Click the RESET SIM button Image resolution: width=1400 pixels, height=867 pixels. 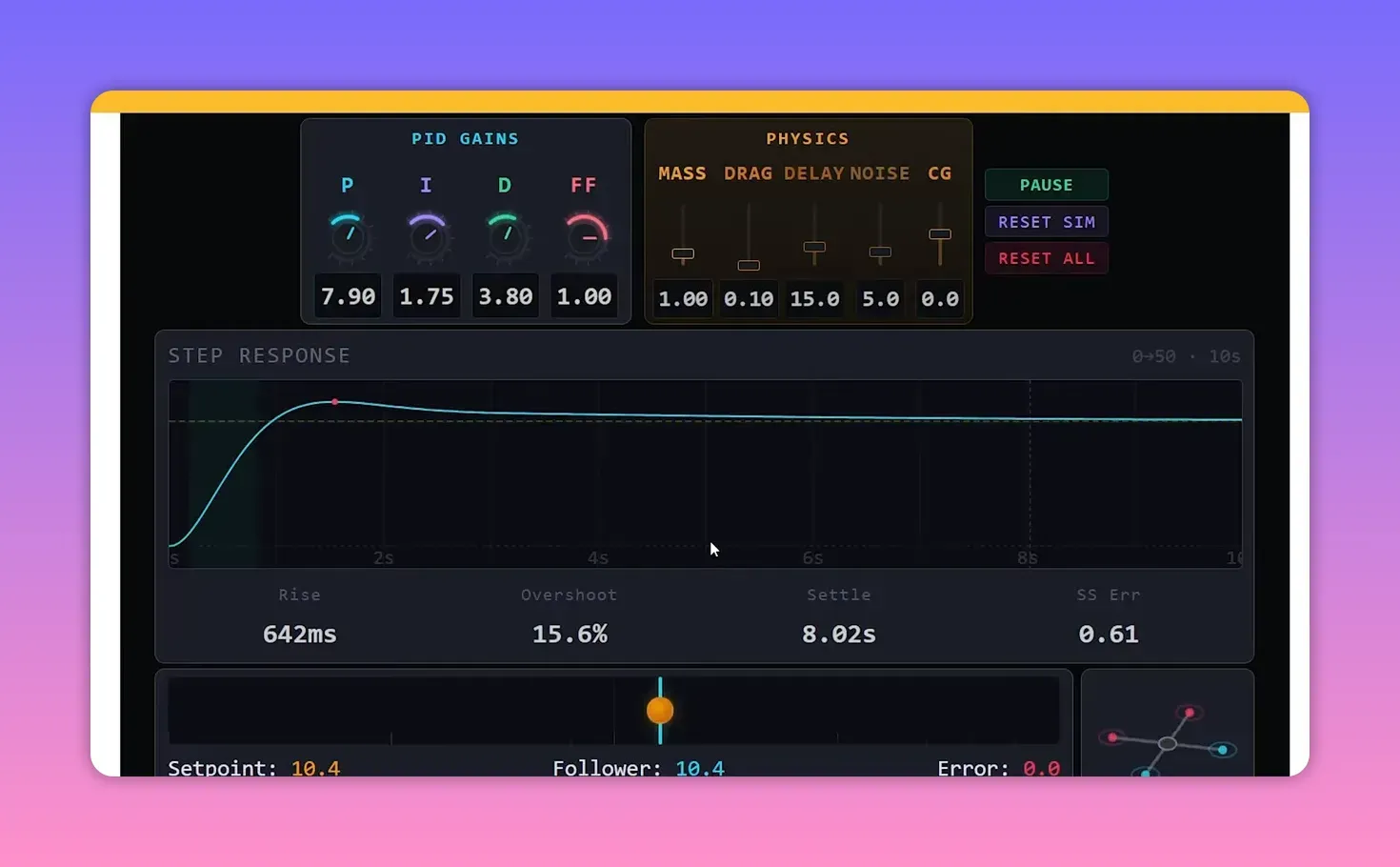point(1046,221)
